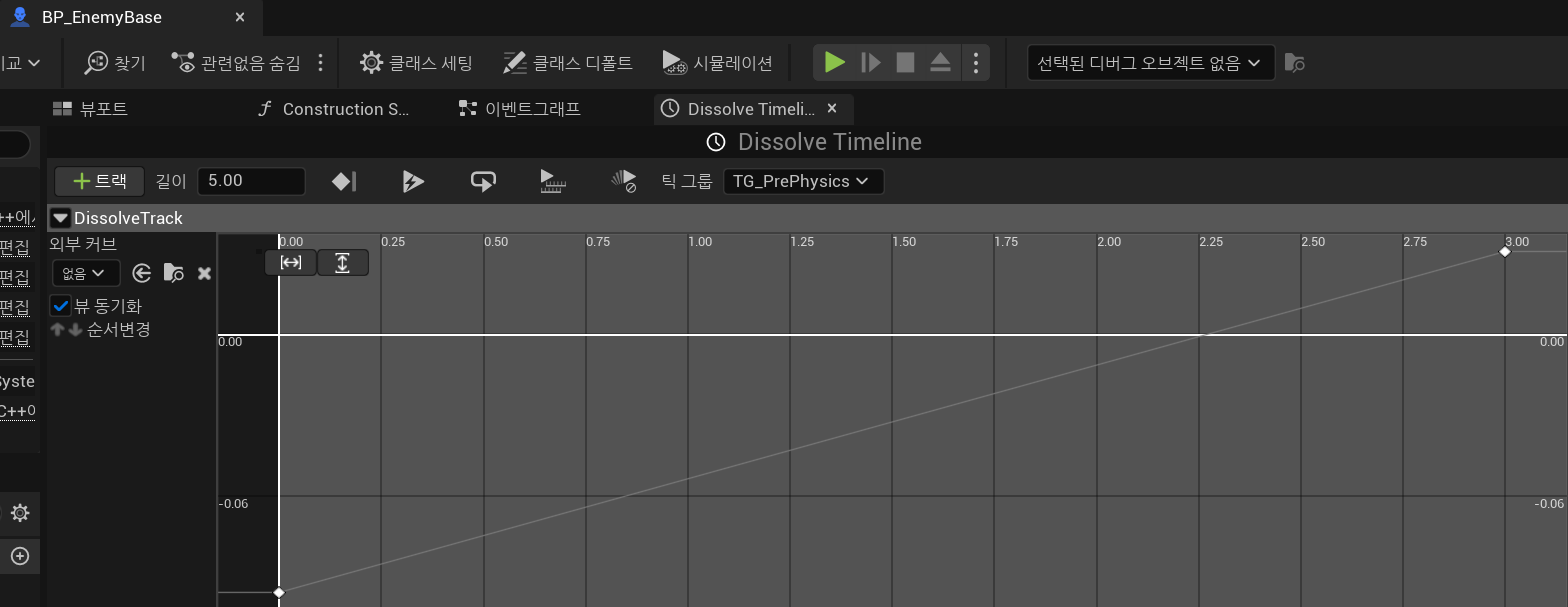Screen dimensions: 1568x607
Task: Toggle Use Last Keyframe icon
Action: 344,181
